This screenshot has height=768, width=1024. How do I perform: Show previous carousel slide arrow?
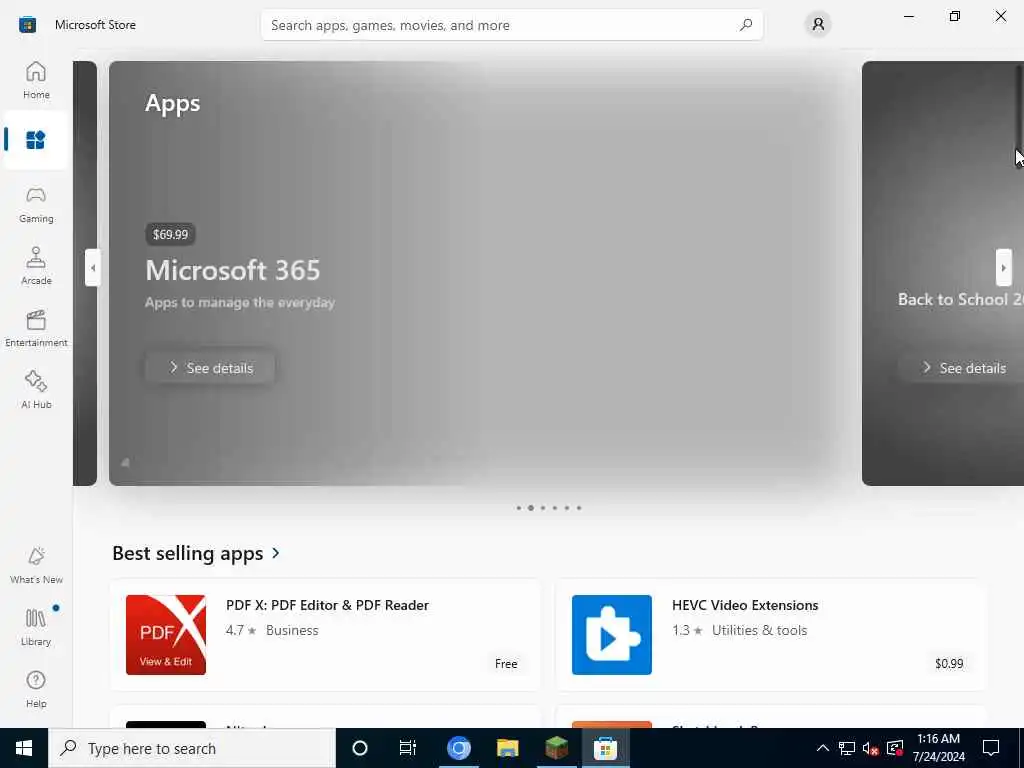[x=93, y=268]
